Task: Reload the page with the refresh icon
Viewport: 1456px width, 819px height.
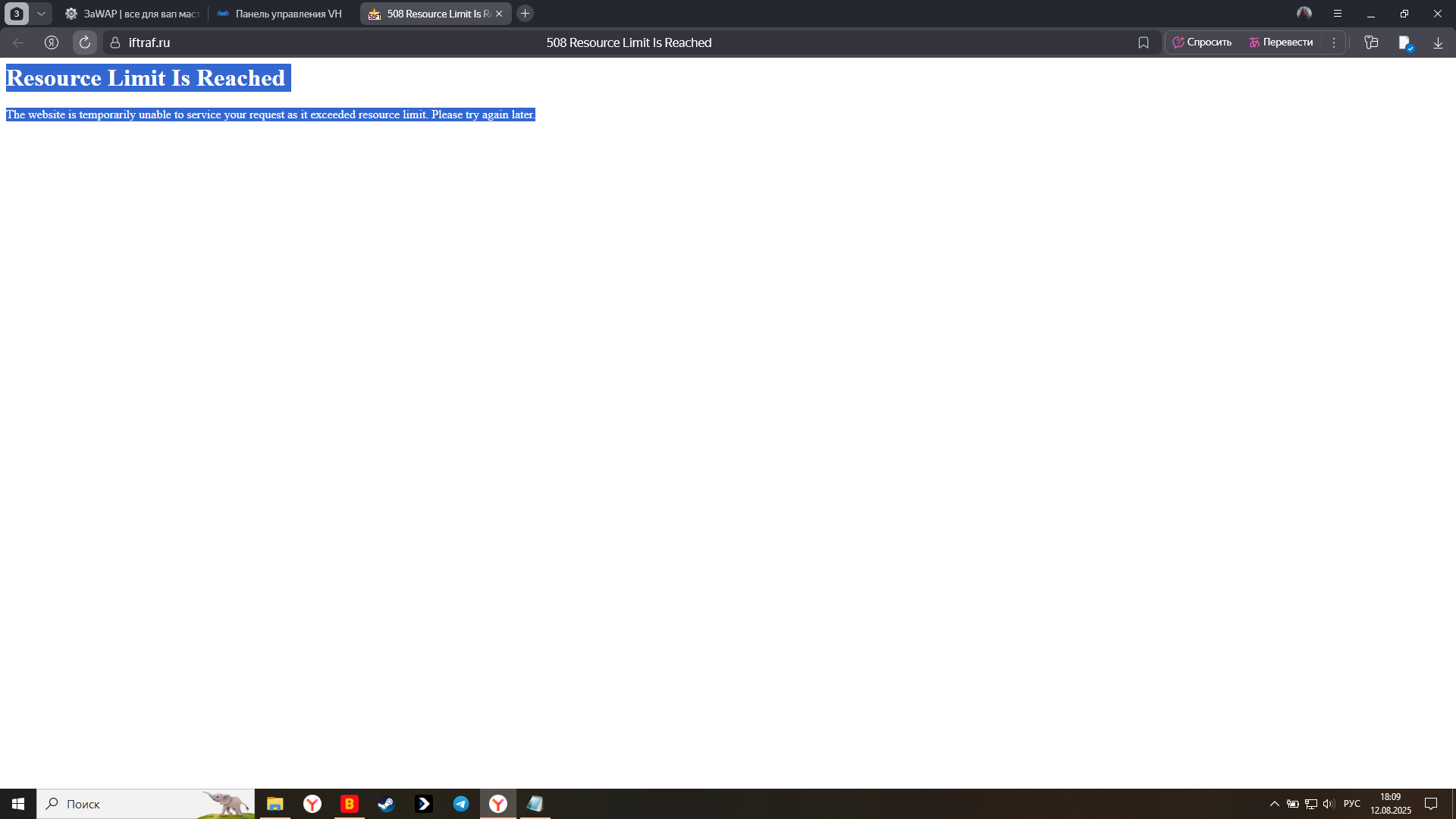Action: (x=85, y=42)
